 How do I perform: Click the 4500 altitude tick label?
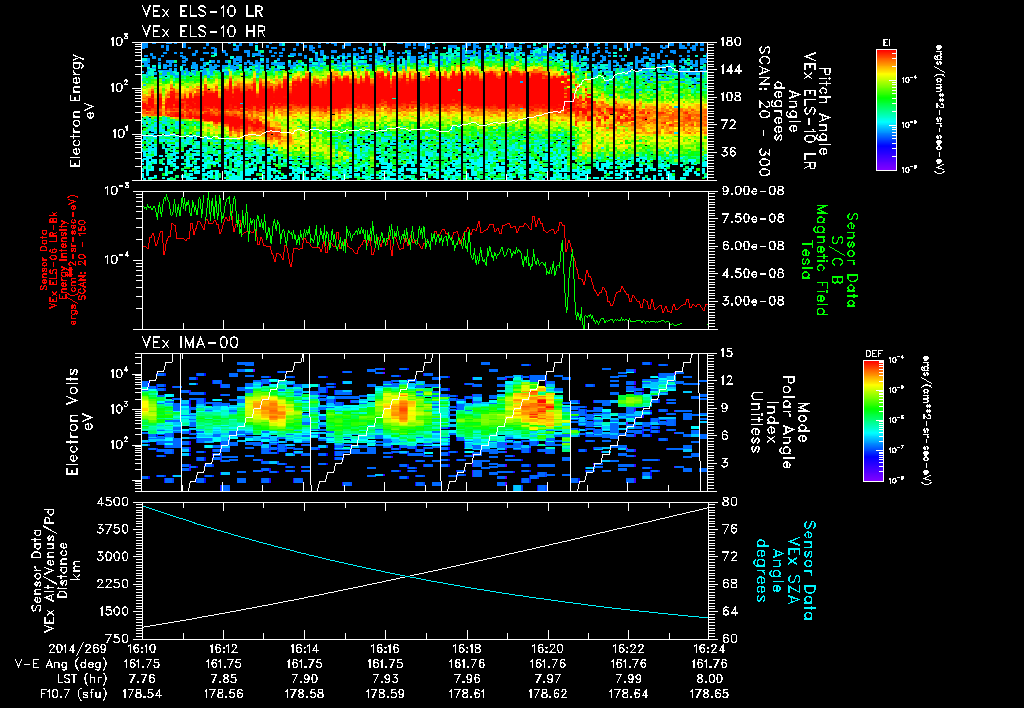pyautogui.click(x=112, y=502)
